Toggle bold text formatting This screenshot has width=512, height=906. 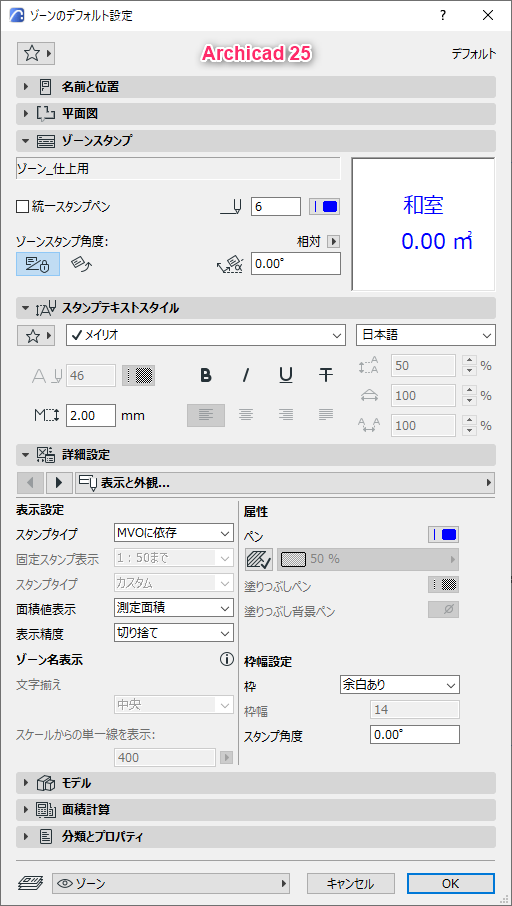(205, 376)
